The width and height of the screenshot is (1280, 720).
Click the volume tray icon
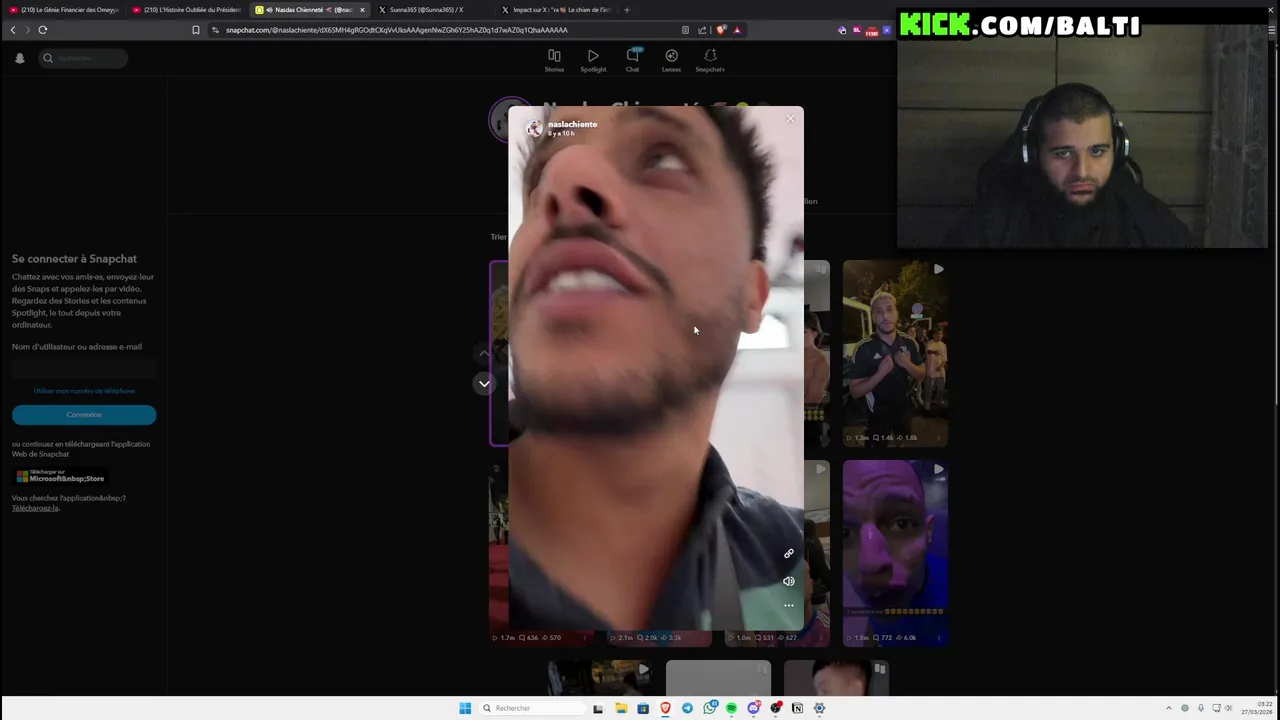click(1229, 708)
